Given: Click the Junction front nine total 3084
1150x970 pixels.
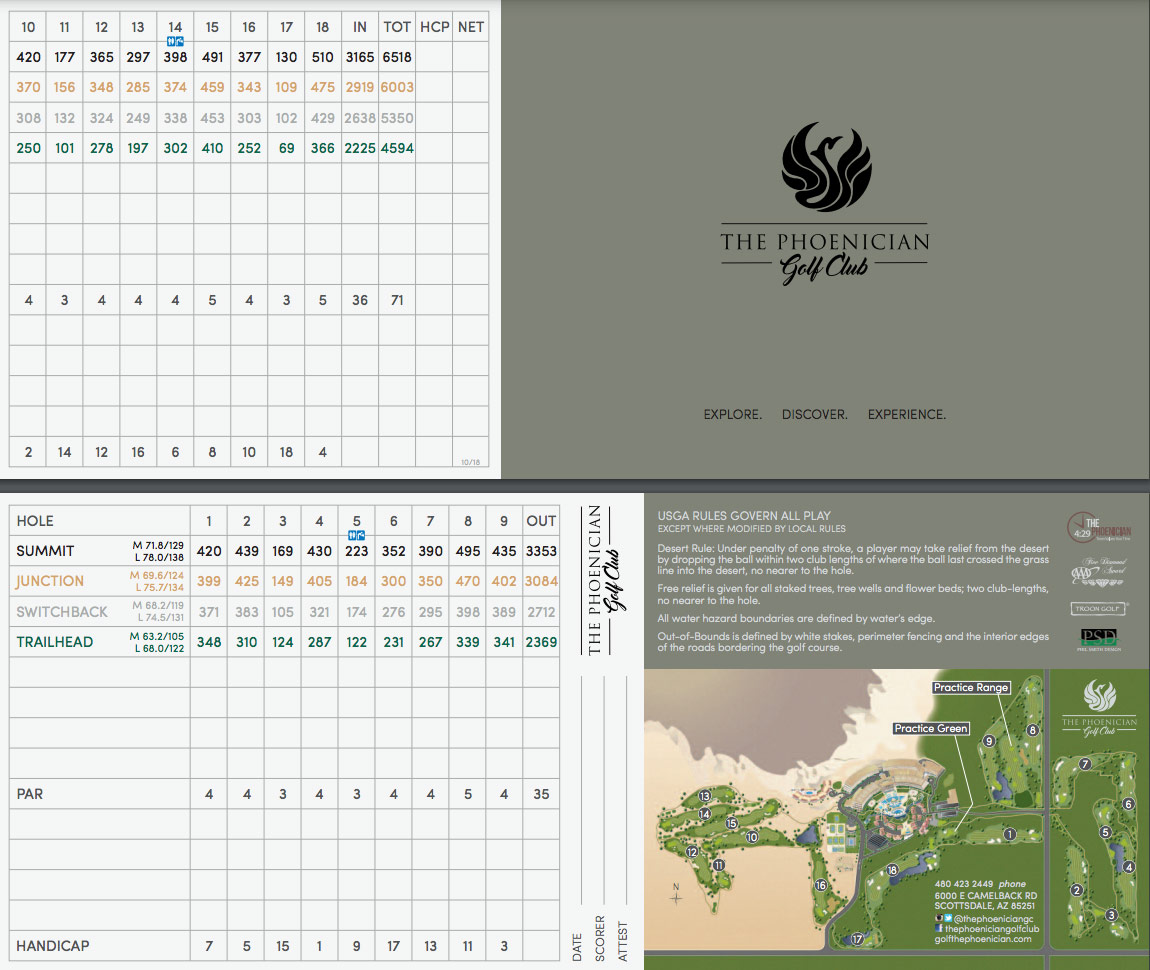Looking at the screenshot, I should (541, 581).
